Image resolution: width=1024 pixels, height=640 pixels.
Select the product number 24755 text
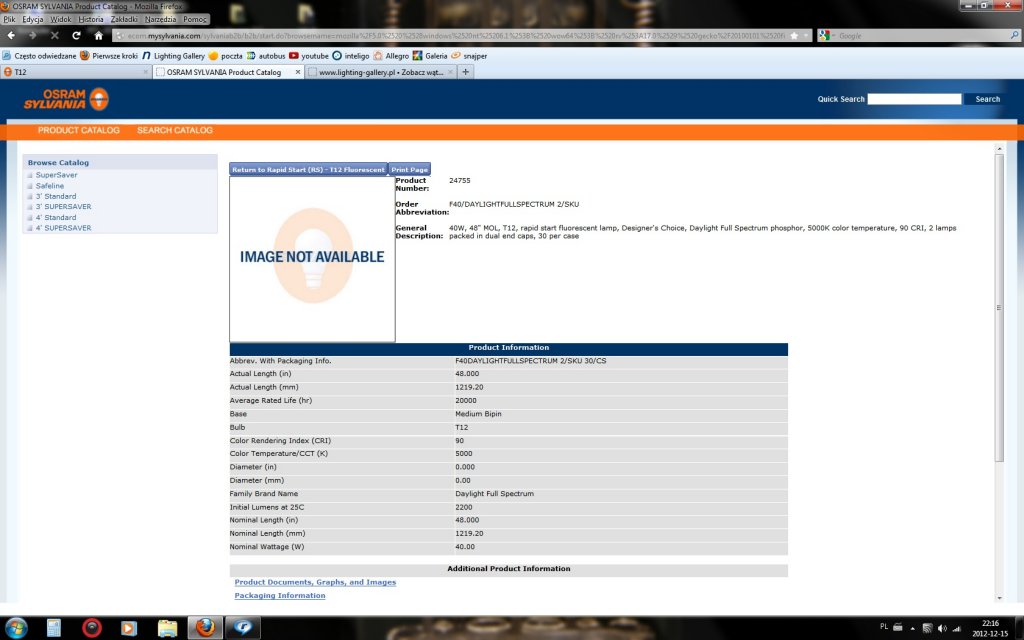460,181
